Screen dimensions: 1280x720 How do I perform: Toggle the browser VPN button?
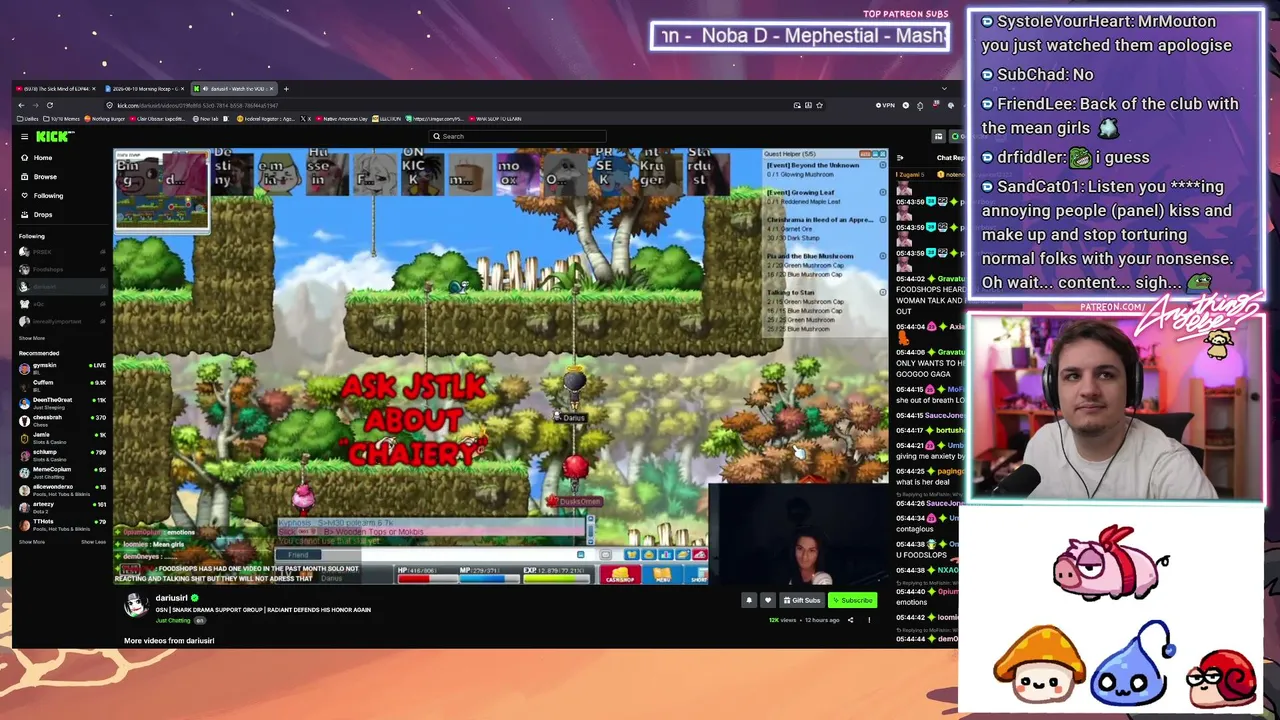[885, 105]
